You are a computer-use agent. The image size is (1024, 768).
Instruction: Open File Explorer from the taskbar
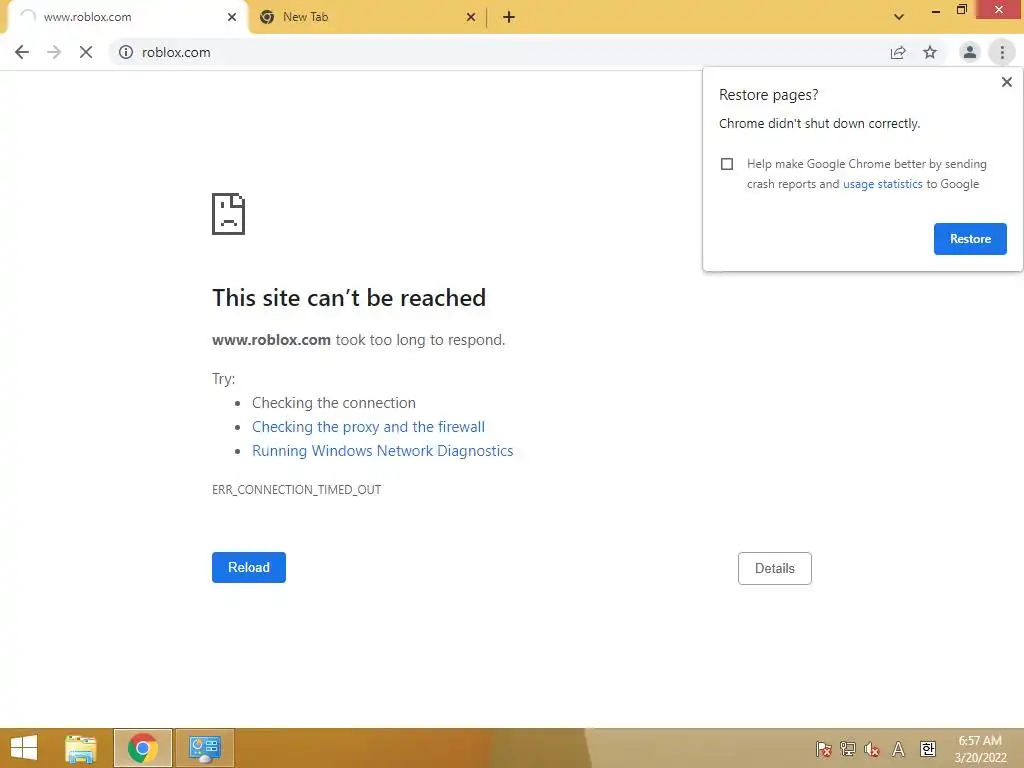pyautogui.click(x=81, y=748)
